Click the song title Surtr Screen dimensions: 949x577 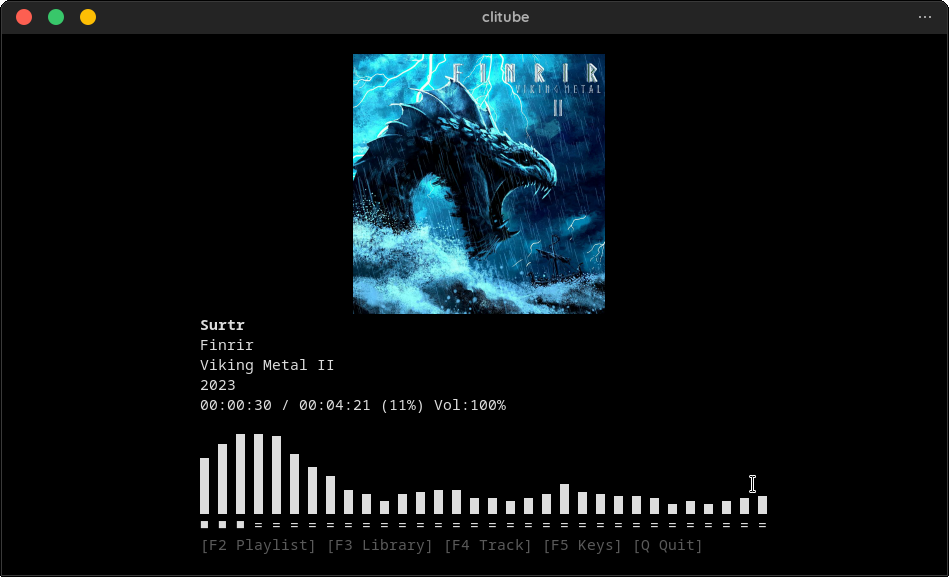pyautogui.click(x=222, y=325)
